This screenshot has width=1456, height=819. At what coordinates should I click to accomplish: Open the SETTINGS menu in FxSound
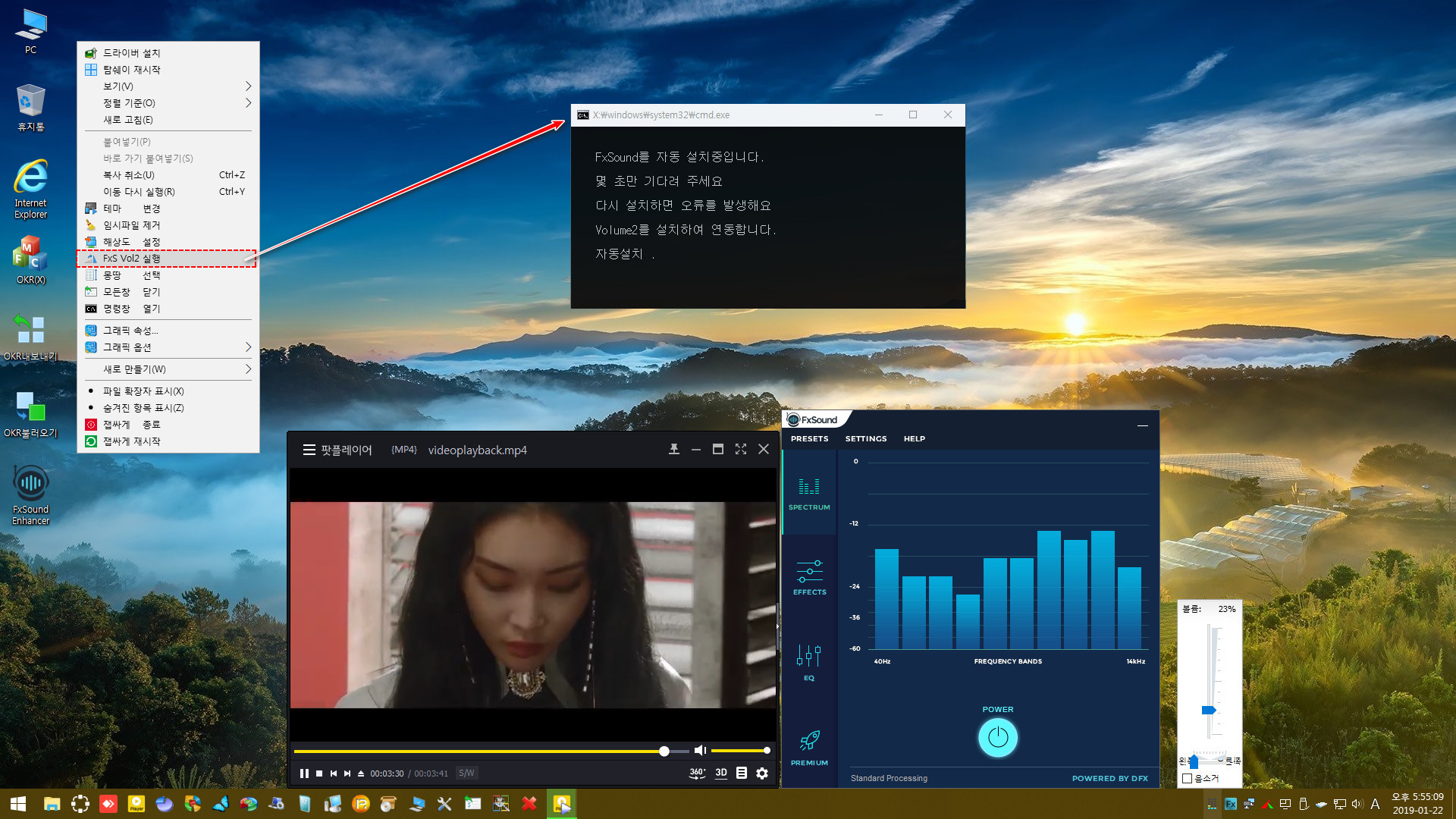pyautogui.click(x=866, y=438)
